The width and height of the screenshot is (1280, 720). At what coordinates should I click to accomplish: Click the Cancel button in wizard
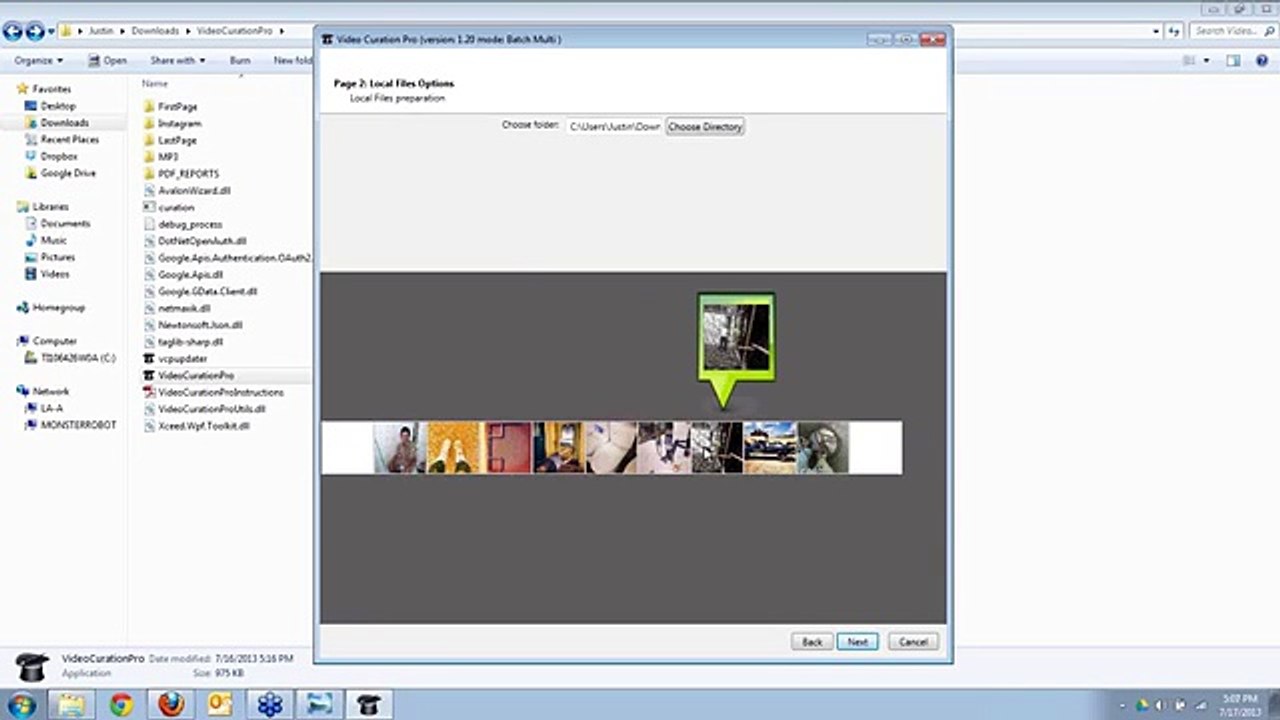[913, 642]
